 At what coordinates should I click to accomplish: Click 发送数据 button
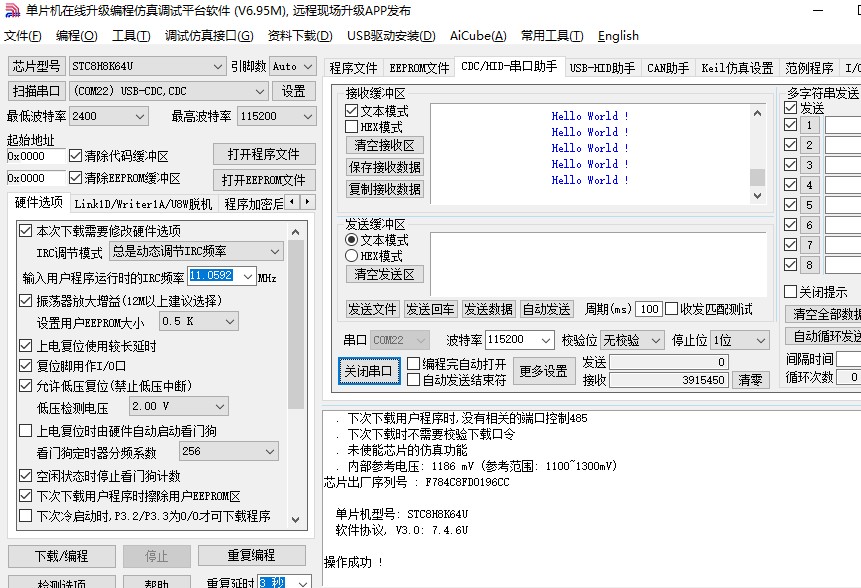(x=488, y=309)
